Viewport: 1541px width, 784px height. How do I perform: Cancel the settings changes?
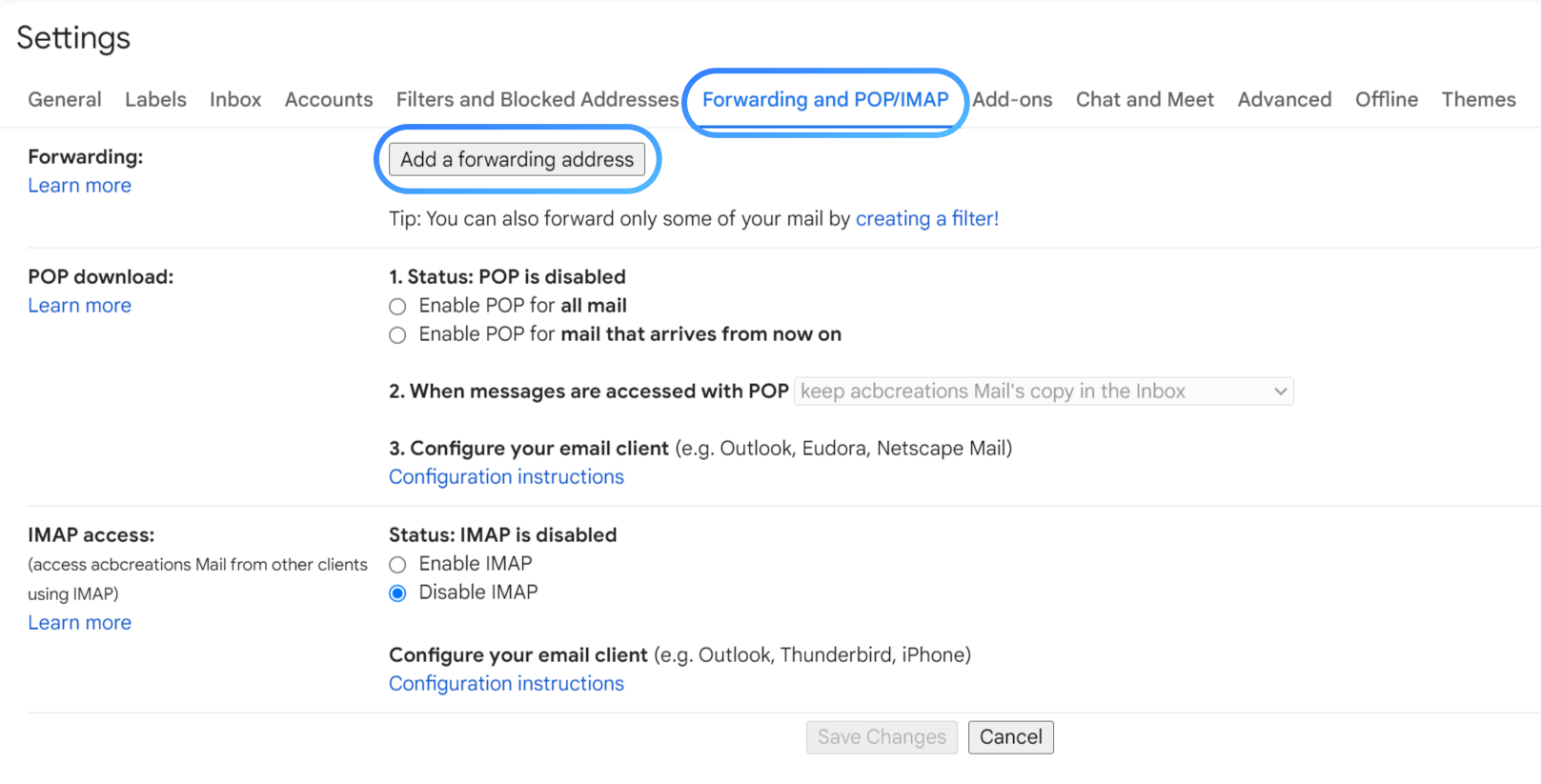[1010, 736]
